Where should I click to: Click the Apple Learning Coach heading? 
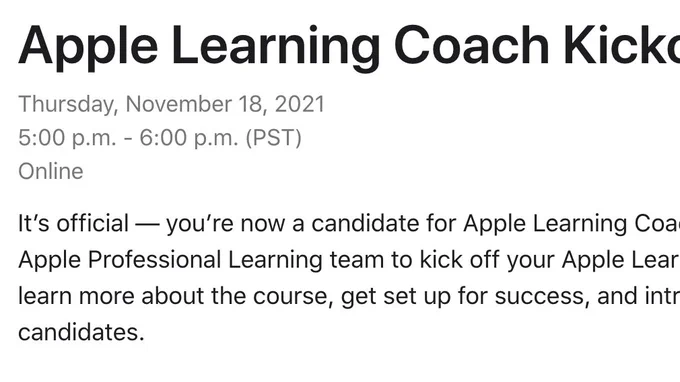click(x=349, y=46)
